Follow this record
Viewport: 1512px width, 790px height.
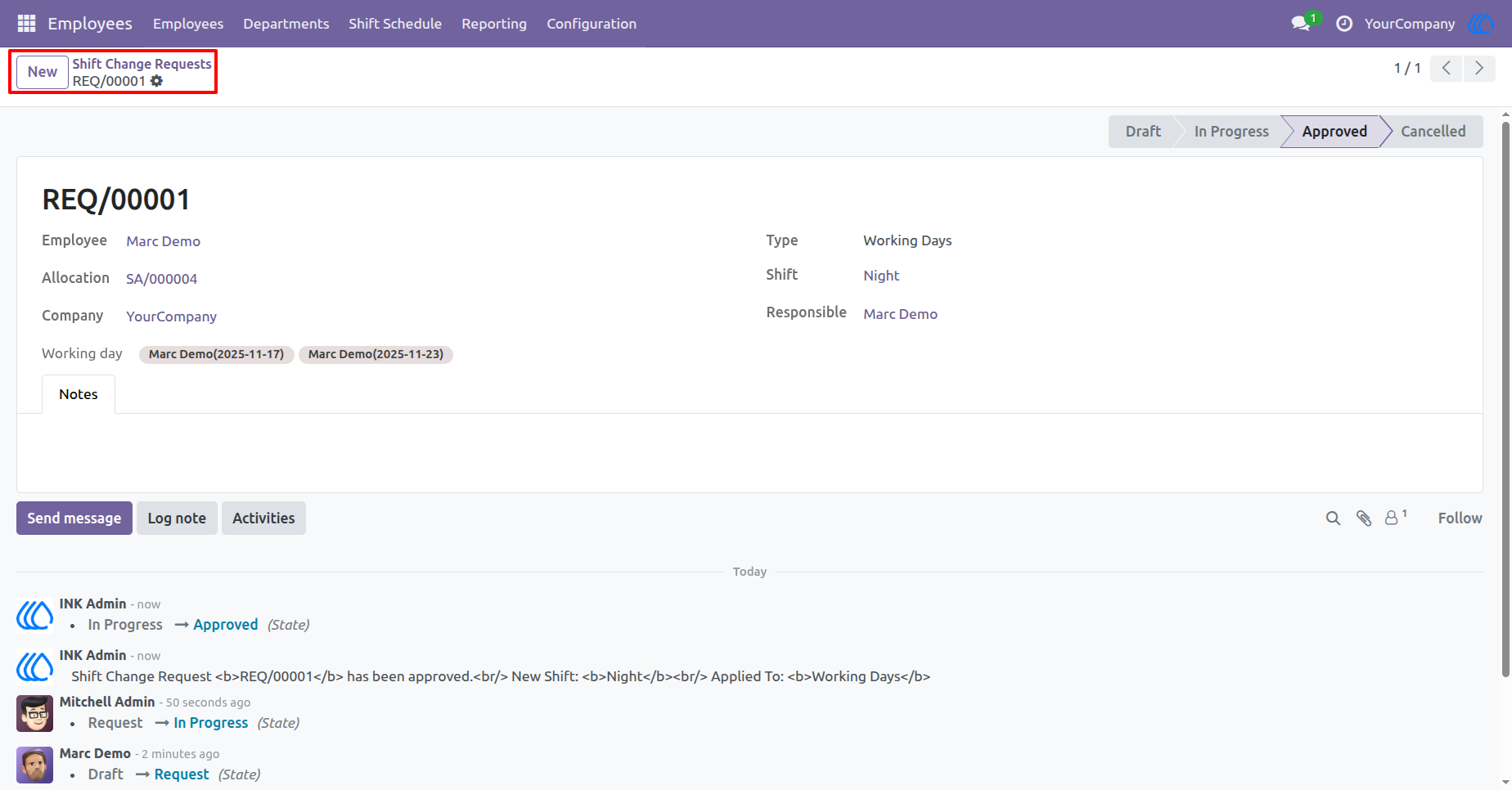[x=1460, y=518]
